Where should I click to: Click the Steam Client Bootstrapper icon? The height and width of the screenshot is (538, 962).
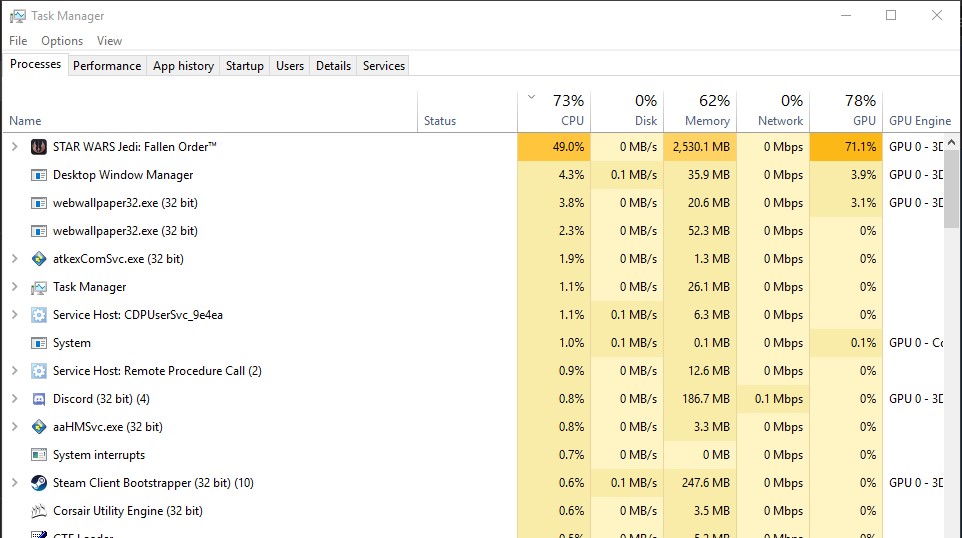[x=39, y=483]
